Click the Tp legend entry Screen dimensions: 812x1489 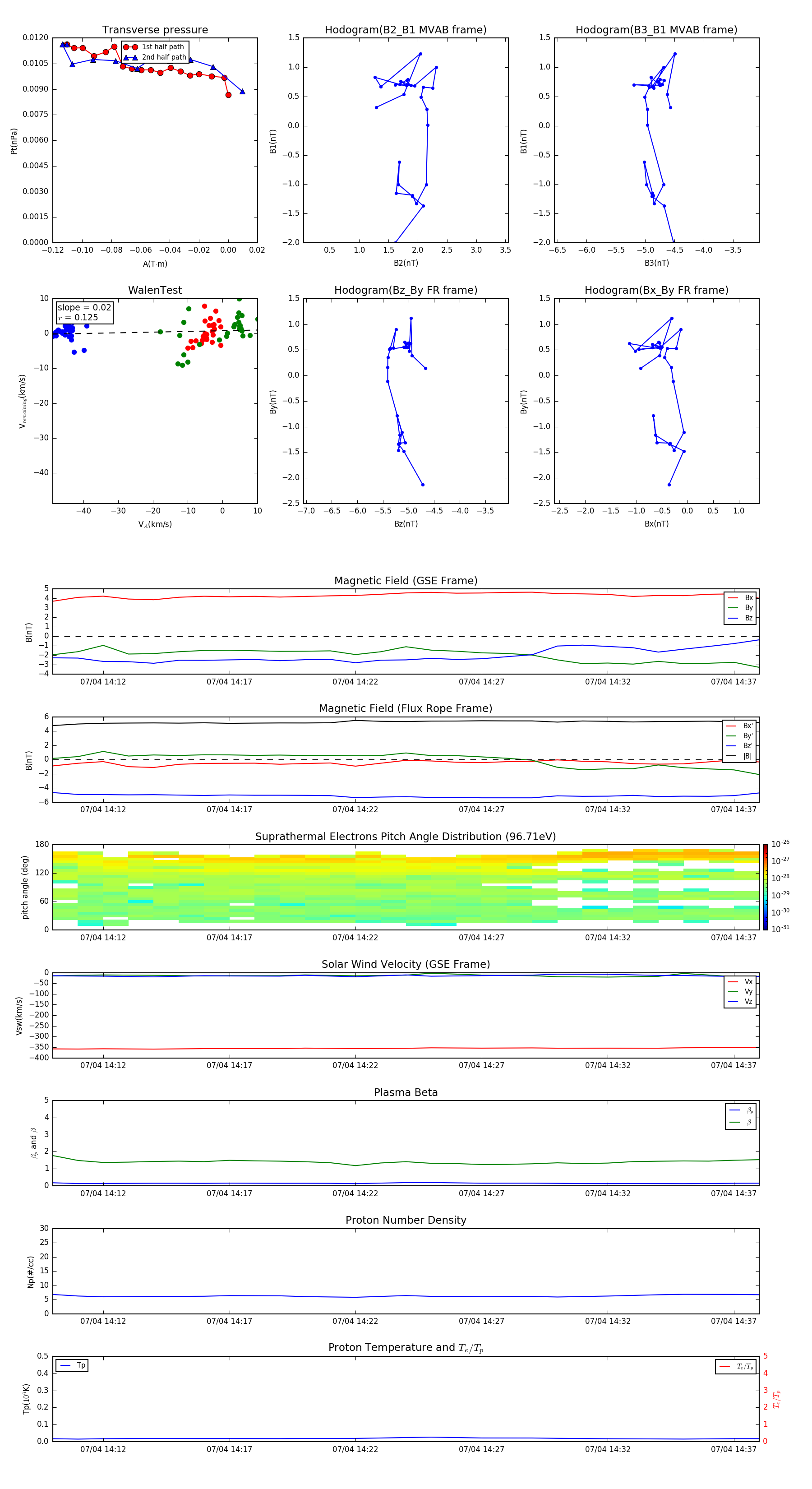pyautogui.click(x=72, y=1365)
